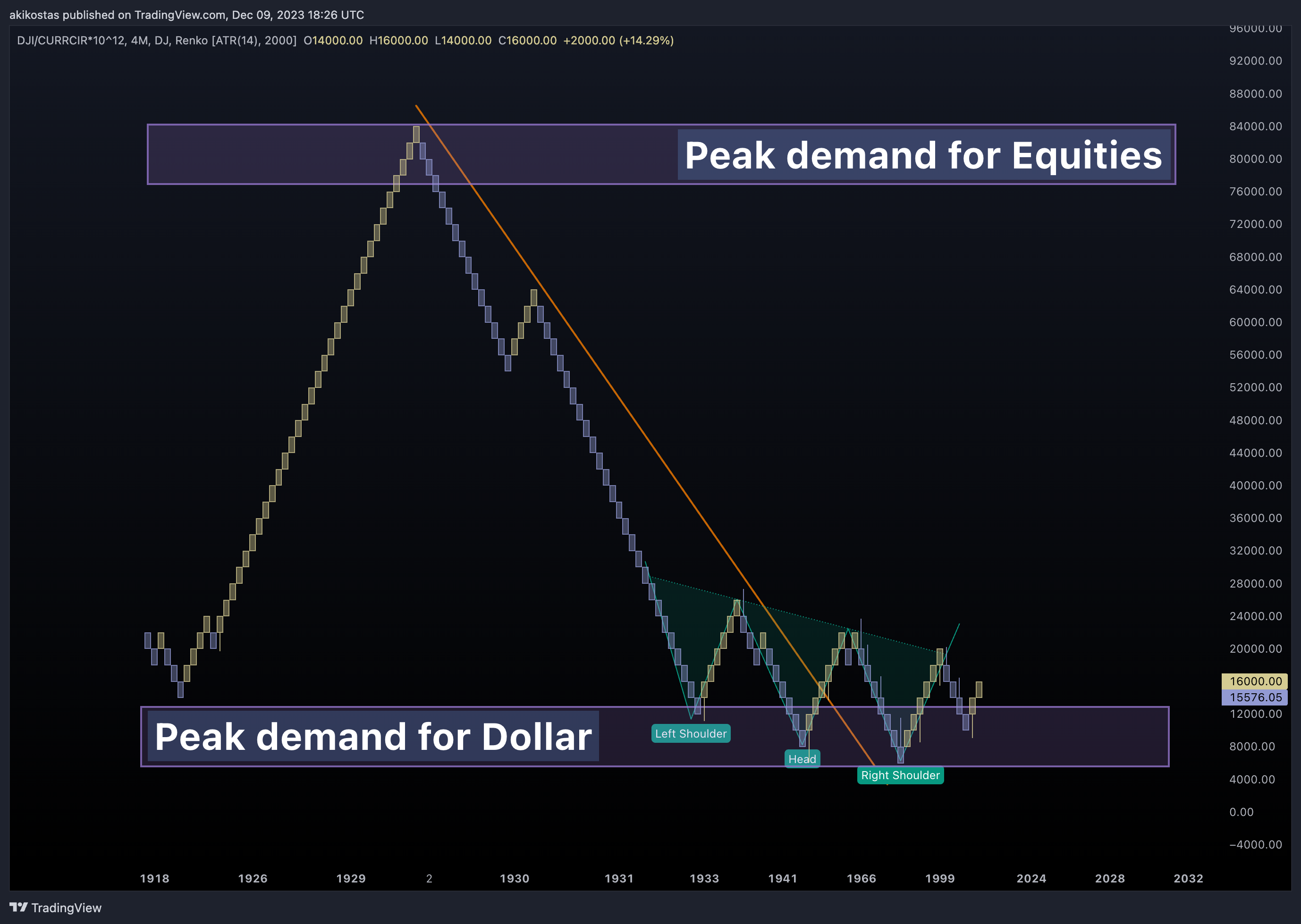Screen dimensions: 1301x924
Task: Select the Left Shoulder label
Action: coord(691,733)
